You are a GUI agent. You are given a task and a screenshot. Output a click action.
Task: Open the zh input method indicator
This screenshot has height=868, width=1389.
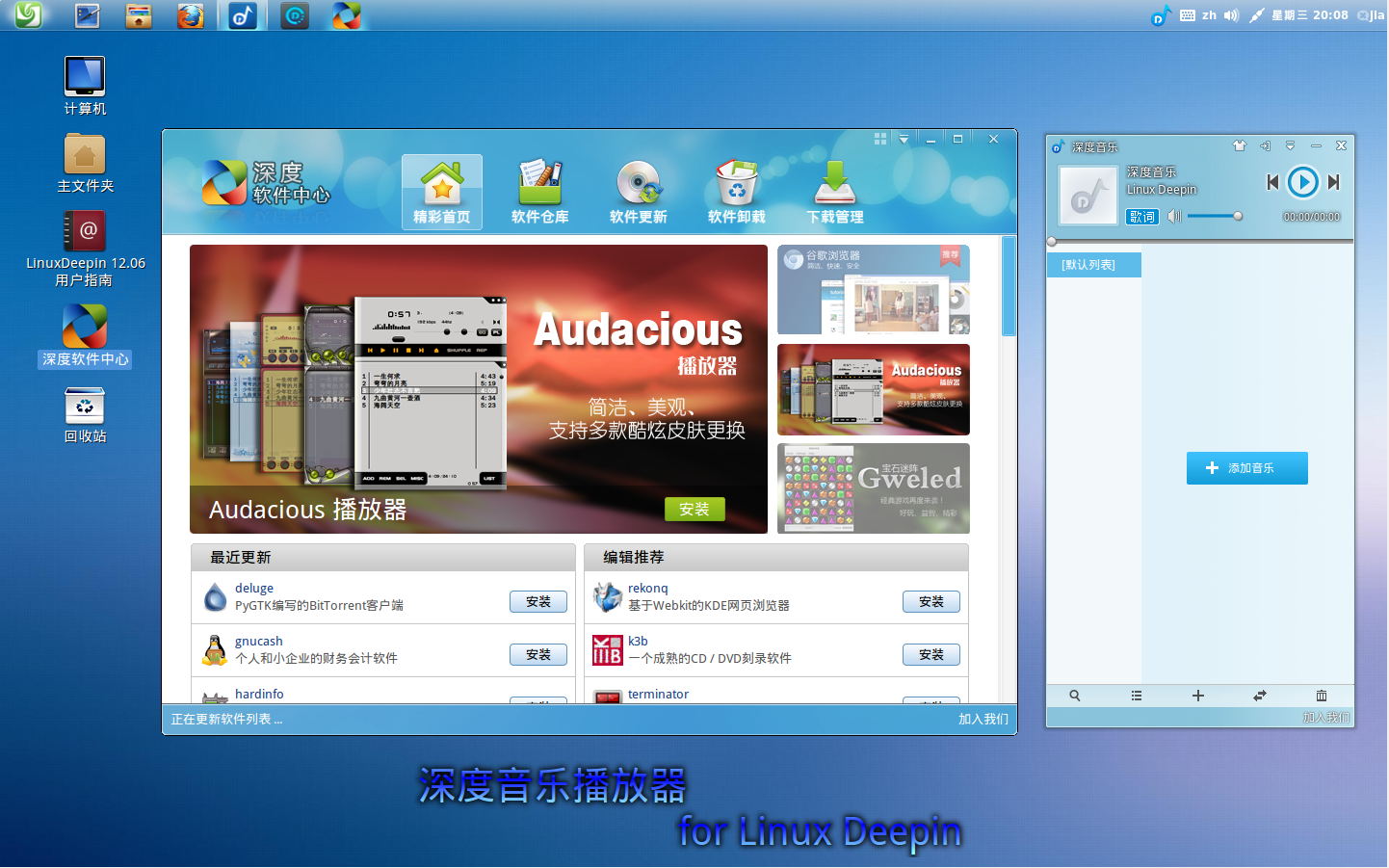point(1209,15)
